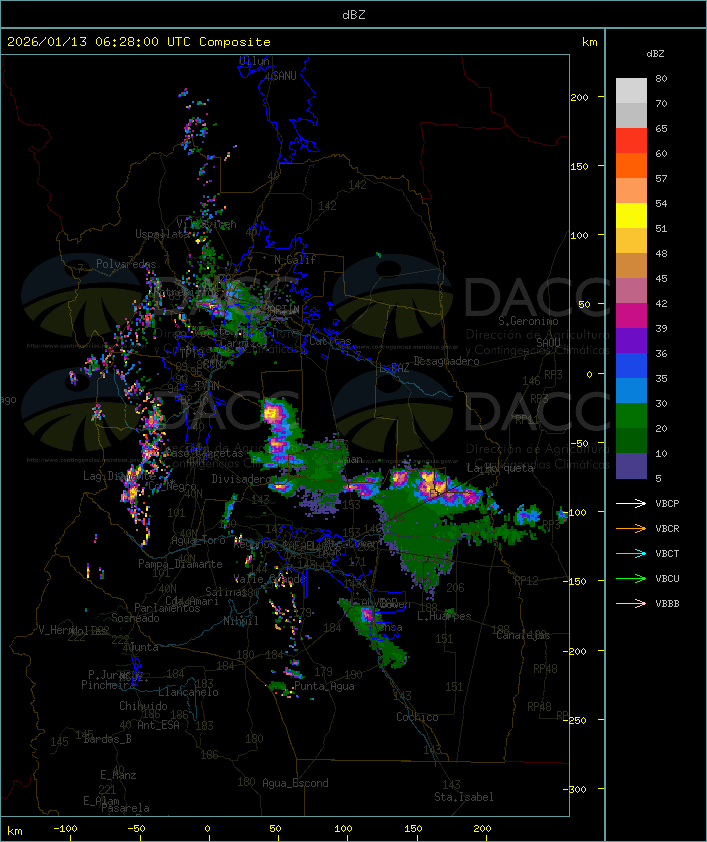Click the km unit label at bottom left
Image resolution: width=707 pixels, height=842 pixels.
click(14, 831)
